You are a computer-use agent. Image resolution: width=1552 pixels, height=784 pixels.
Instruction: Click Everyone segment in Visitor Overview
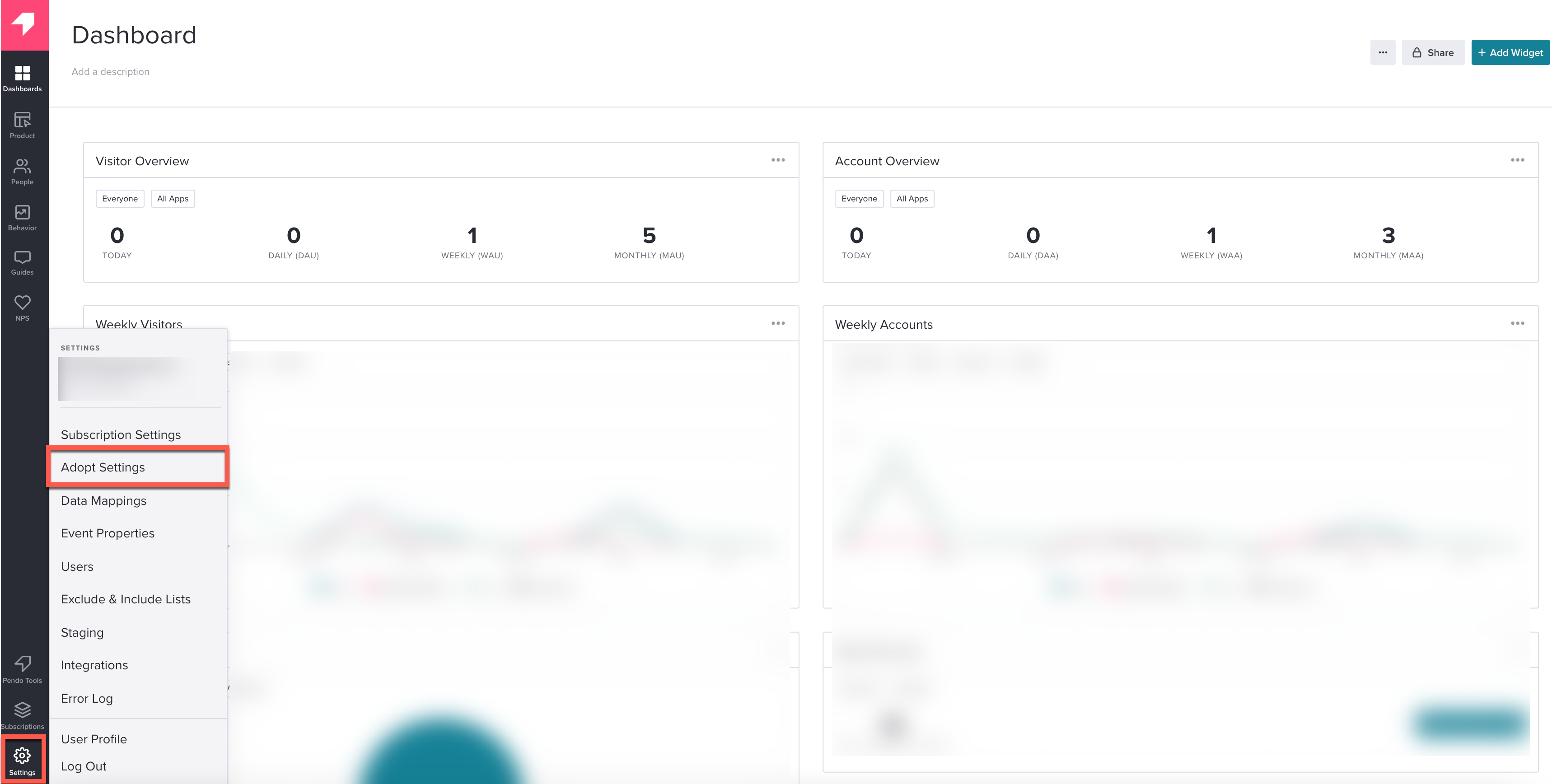coord(120,199)
